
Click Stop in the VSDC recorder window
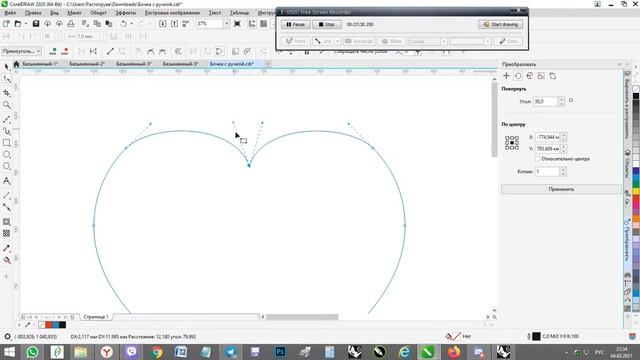coord(327,24)
